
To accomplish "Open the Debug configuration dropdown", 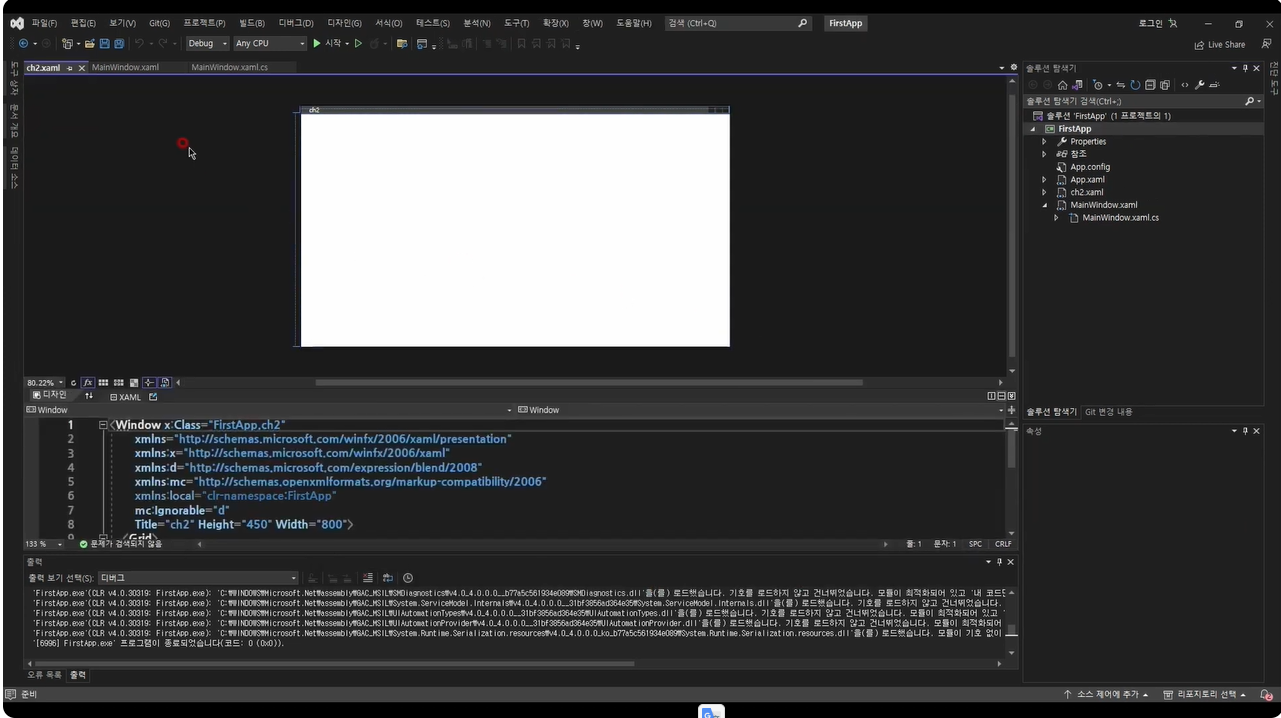I will [x=208, y=44].
